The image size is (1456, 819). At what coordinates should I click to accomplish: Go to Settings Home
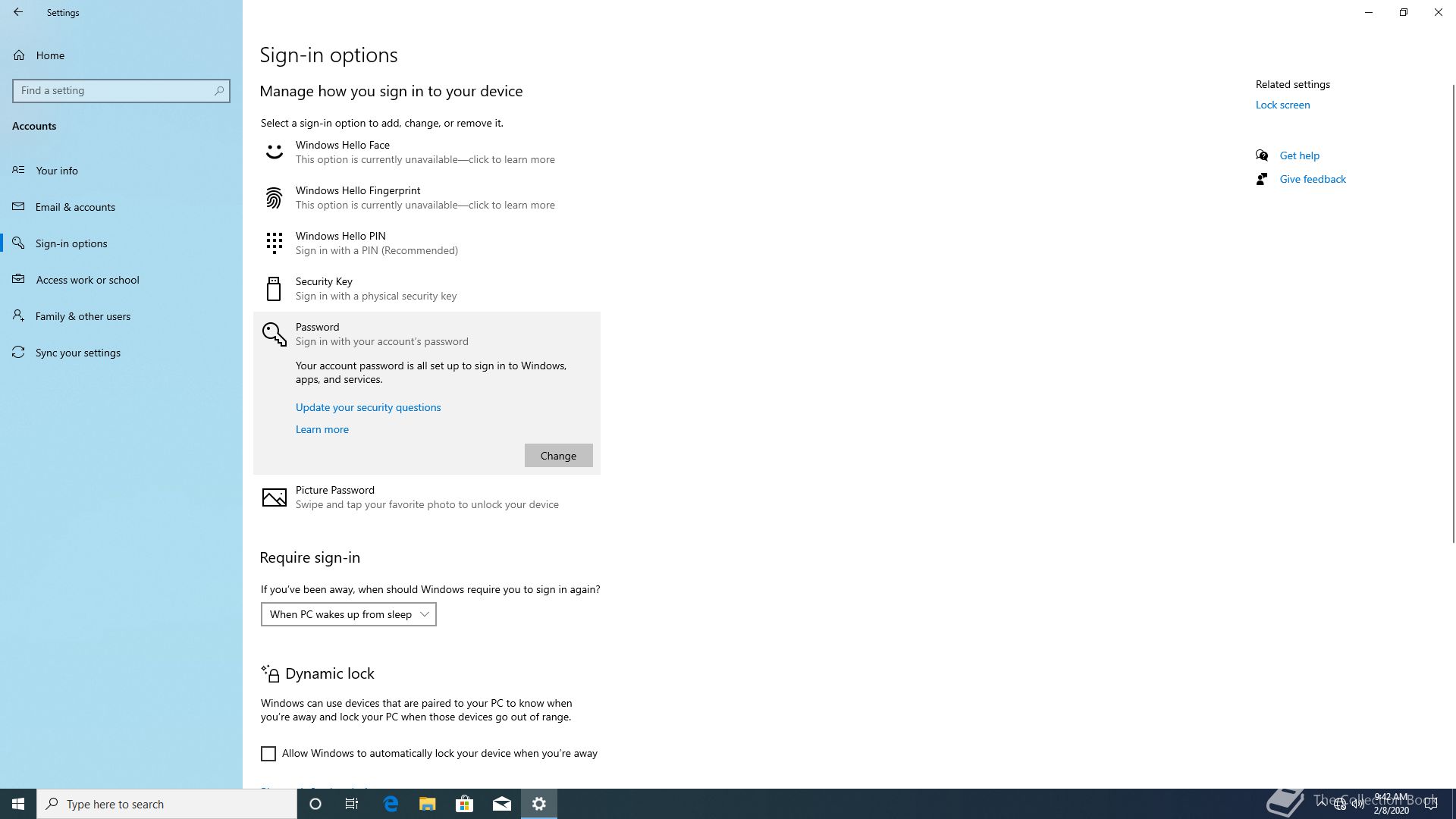121,55
